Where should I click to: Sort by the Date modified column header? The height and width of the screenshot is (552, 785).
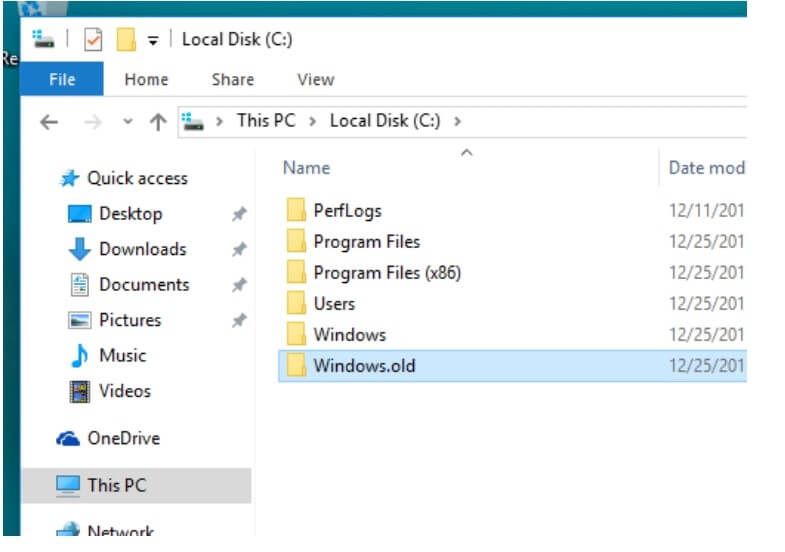click(706, 168)
